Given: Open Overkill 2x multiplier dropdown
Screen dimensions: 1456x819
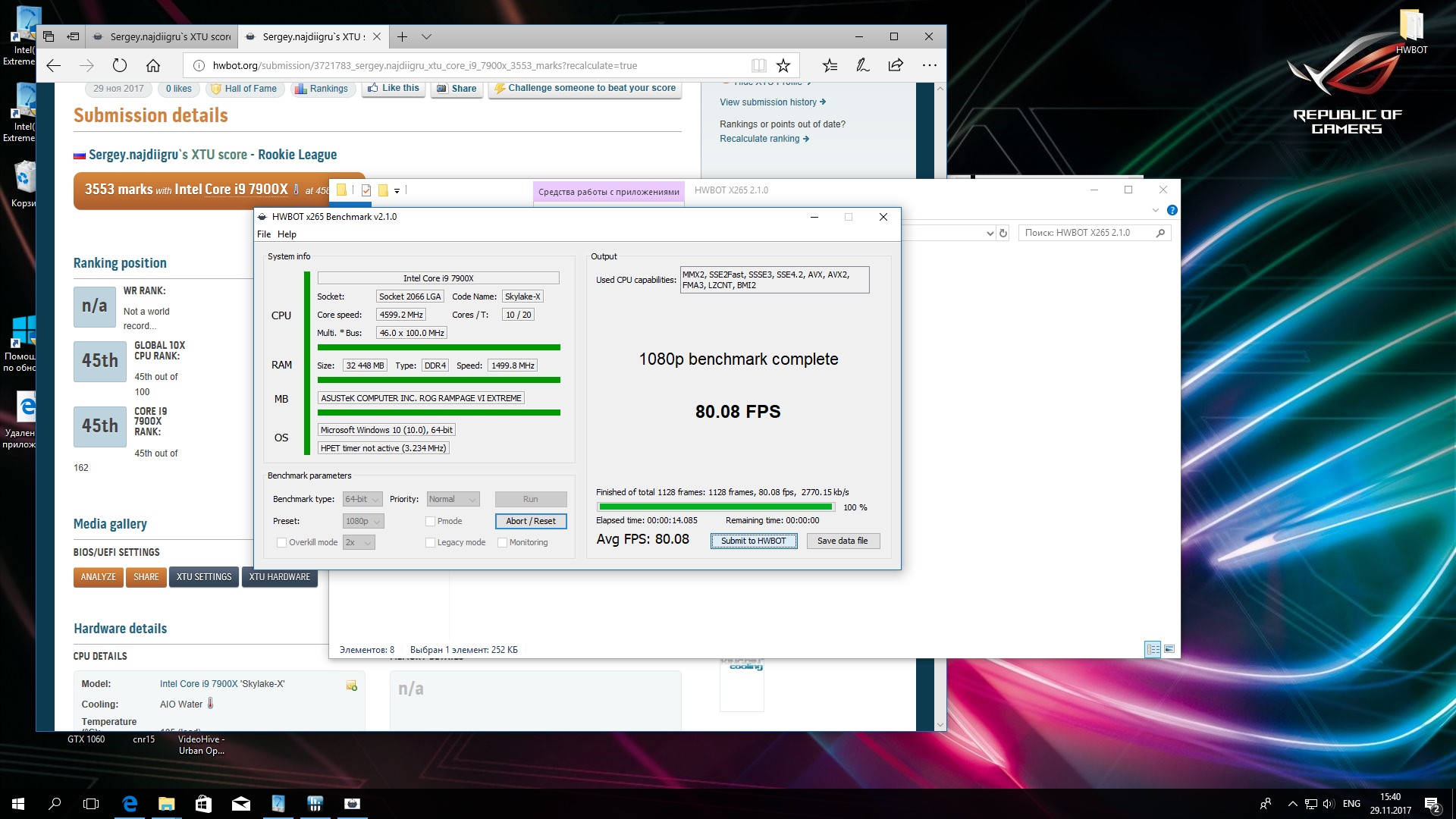Looking at the screenshot, I should pyautogui.click(x=359, y=542).
